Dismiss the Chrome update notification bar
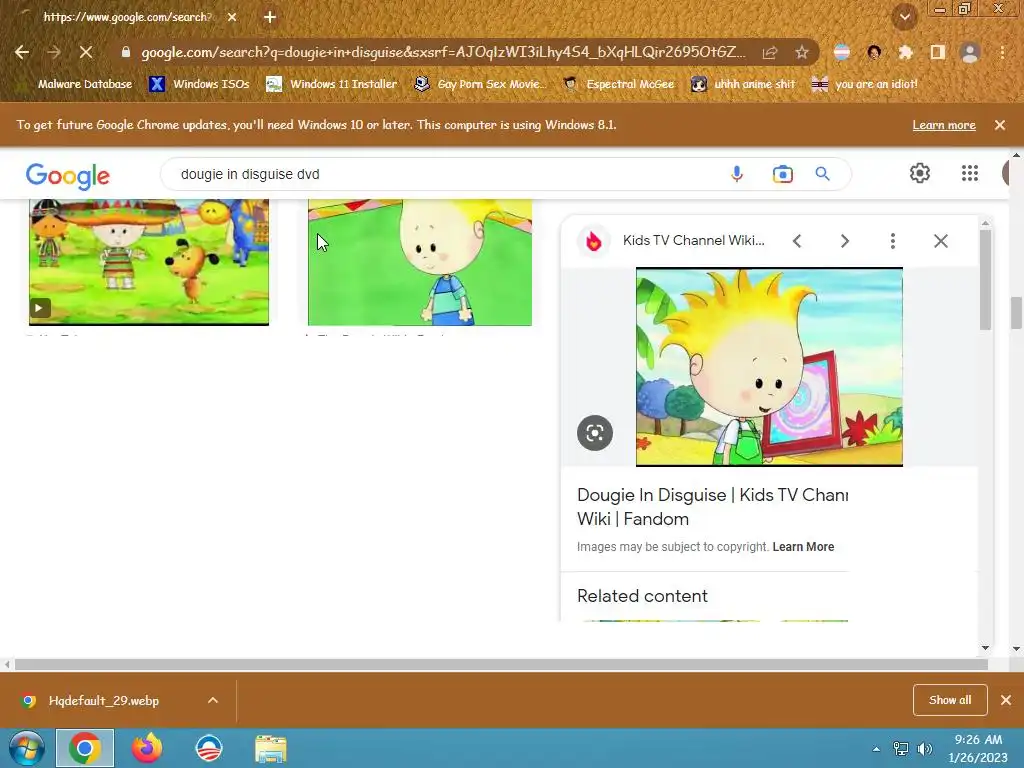This screenshot has width=1024, height=768. tap(1000, 125)
